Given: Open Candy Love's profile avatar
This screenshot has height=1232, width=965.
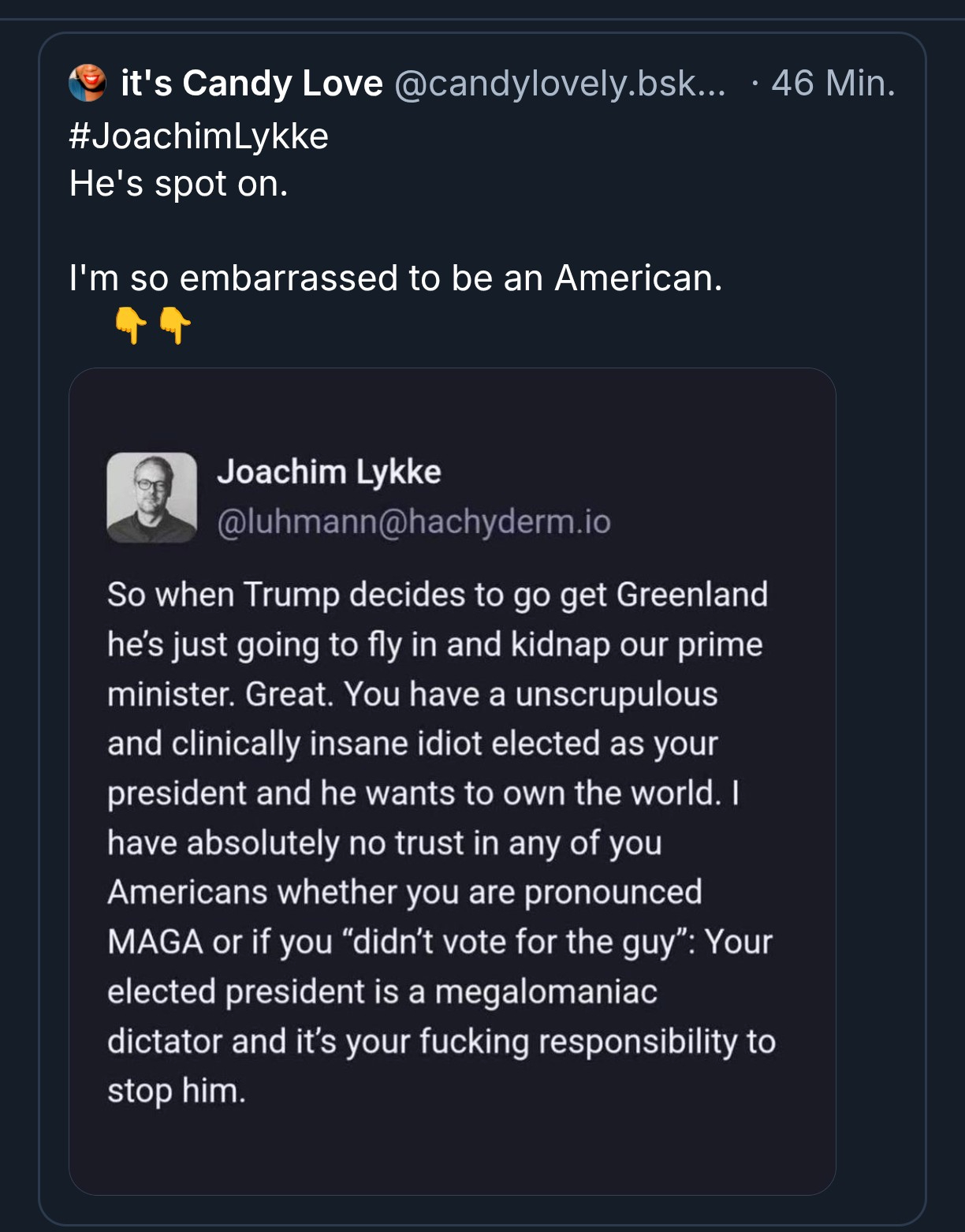Looking at the screenshot, I should pyautogui.click(x=88, y=83).
